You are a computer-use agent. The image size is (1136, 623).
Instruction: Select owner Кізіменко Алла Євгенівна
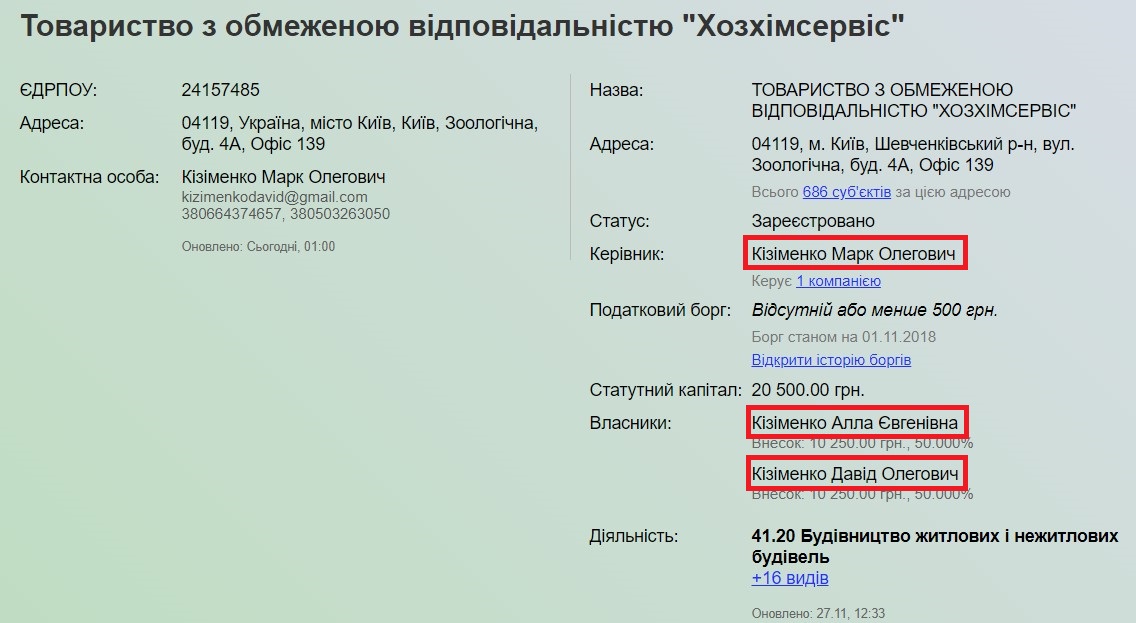pos(855,423)
